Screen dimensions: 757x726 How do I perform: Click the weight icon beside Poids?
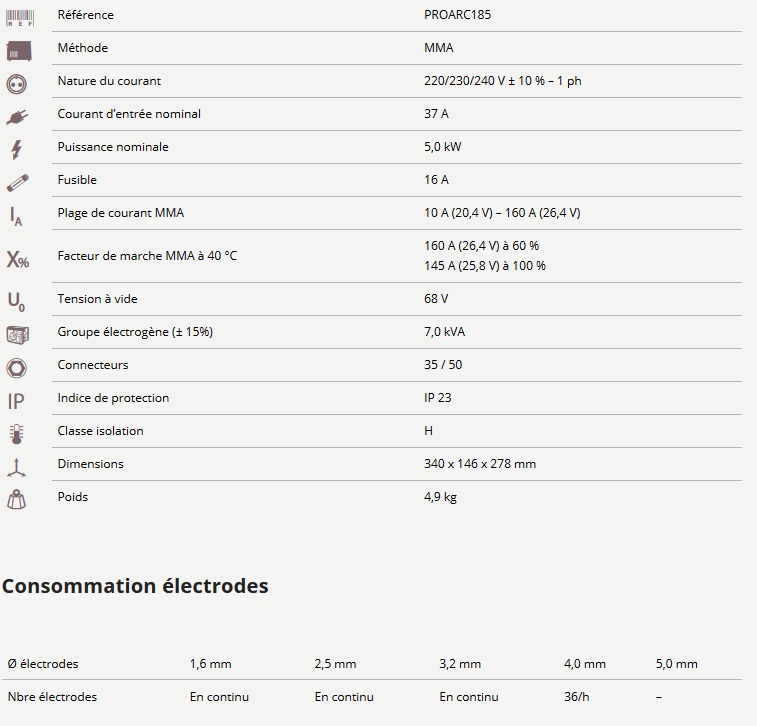[17, 499]
